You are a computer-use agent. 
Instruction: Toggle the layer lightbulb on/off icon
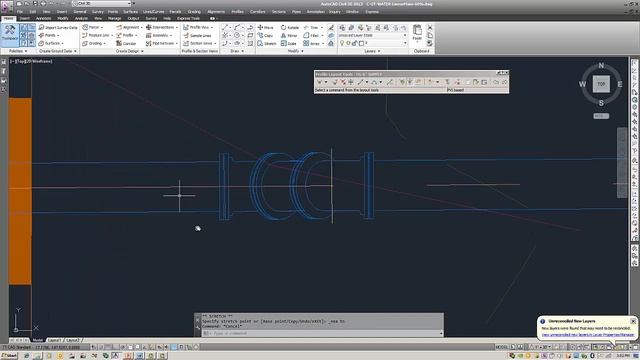342,43
